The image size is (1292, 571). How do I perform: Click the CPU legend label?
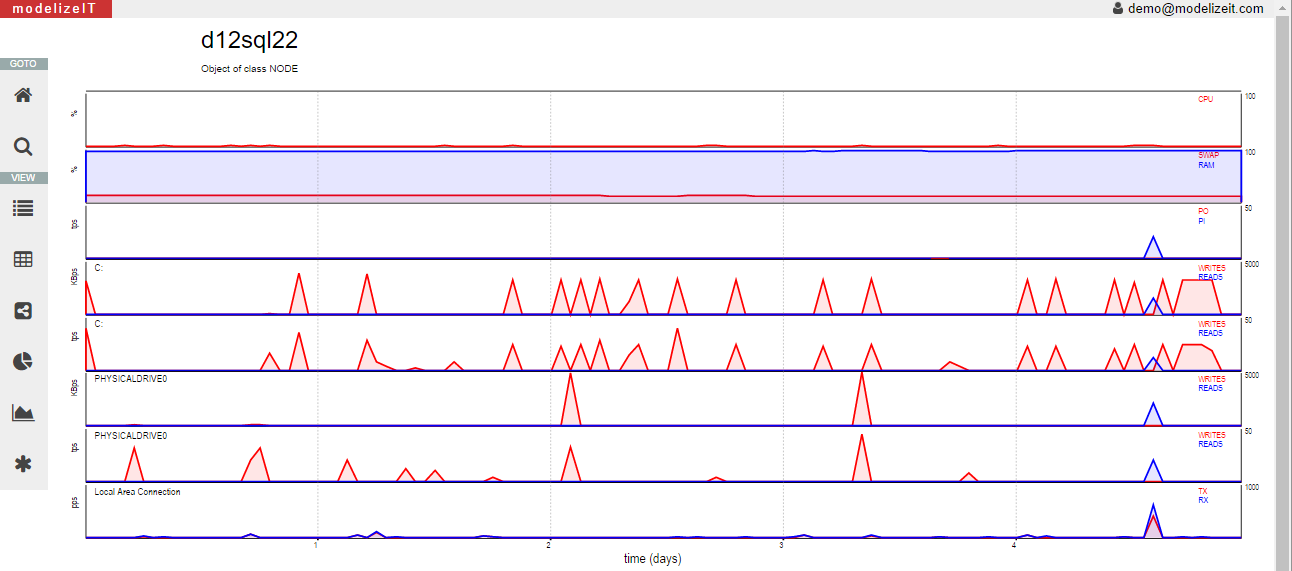tap(1205, 99)
